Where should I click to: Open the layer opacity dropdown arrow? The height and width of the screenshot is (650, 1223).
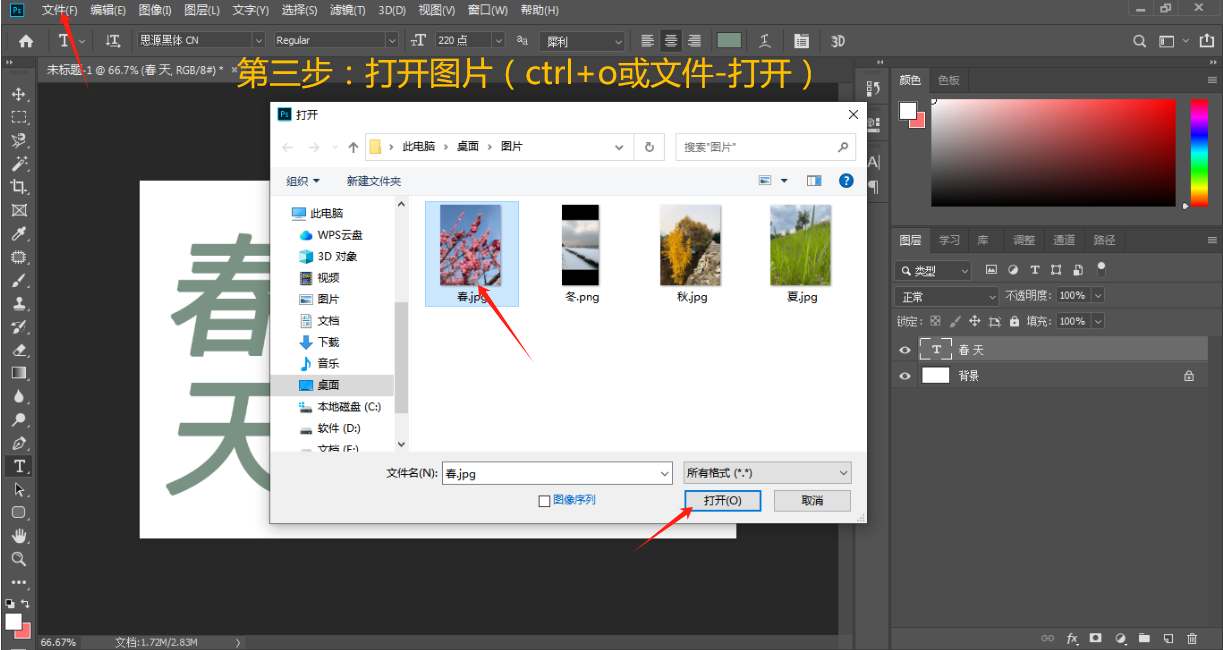point(1098,296)
